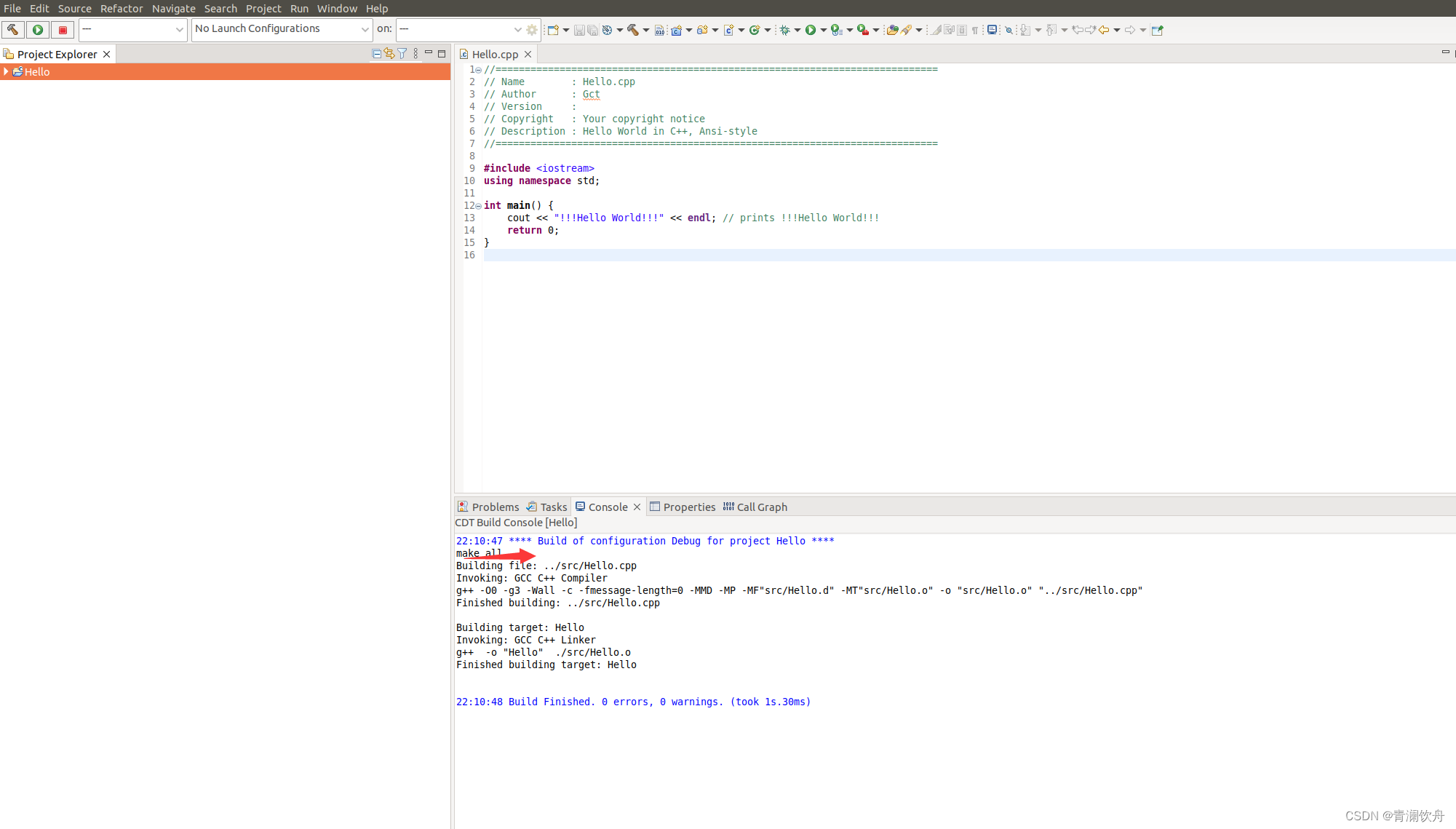Open Project Explorer filter funnel icon
Viewport: 1456px width, 829px height.
[x=402, y=54]
